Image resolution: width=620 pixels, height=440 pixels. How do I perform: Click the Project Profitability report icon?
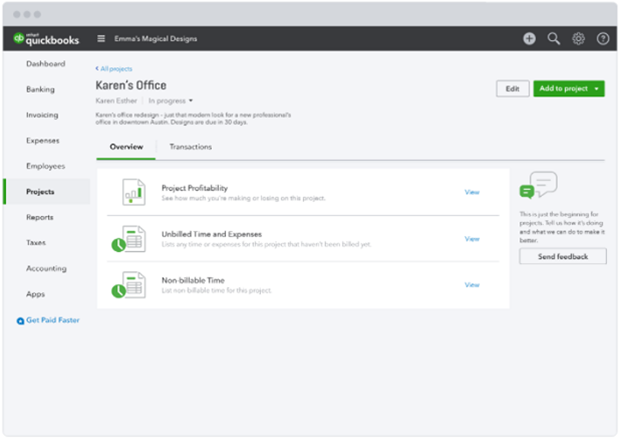(134, 192)
